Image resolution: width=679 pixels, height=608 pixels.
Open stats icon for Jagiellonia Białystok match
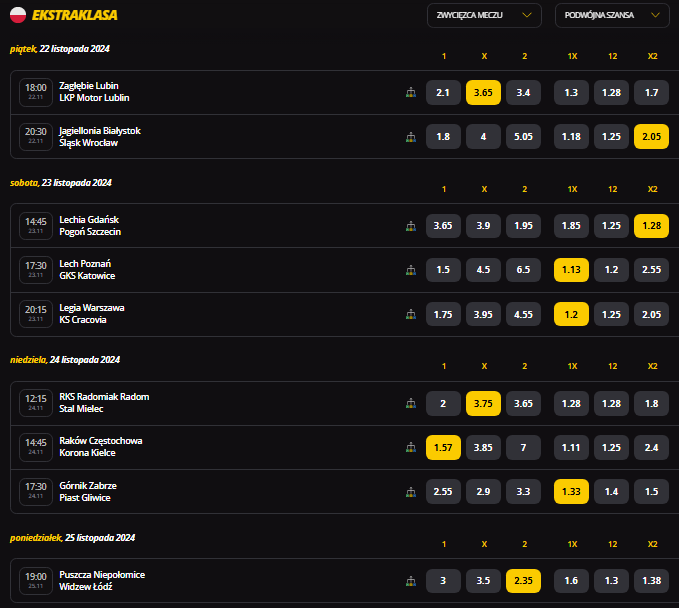click(x=410, y=137)
